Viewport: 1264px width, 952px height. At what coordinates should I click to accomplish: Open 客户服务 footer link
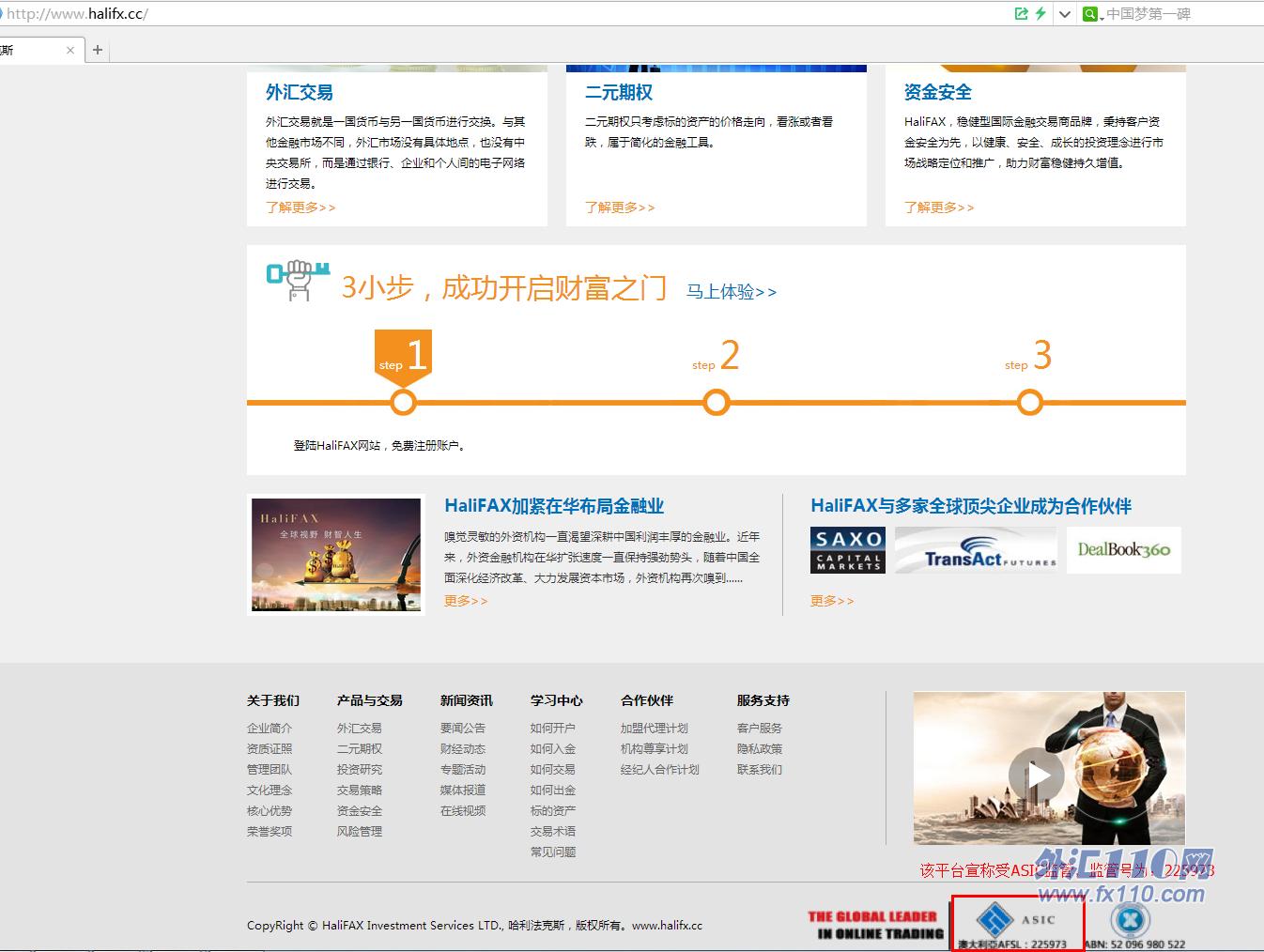(760, 729)
